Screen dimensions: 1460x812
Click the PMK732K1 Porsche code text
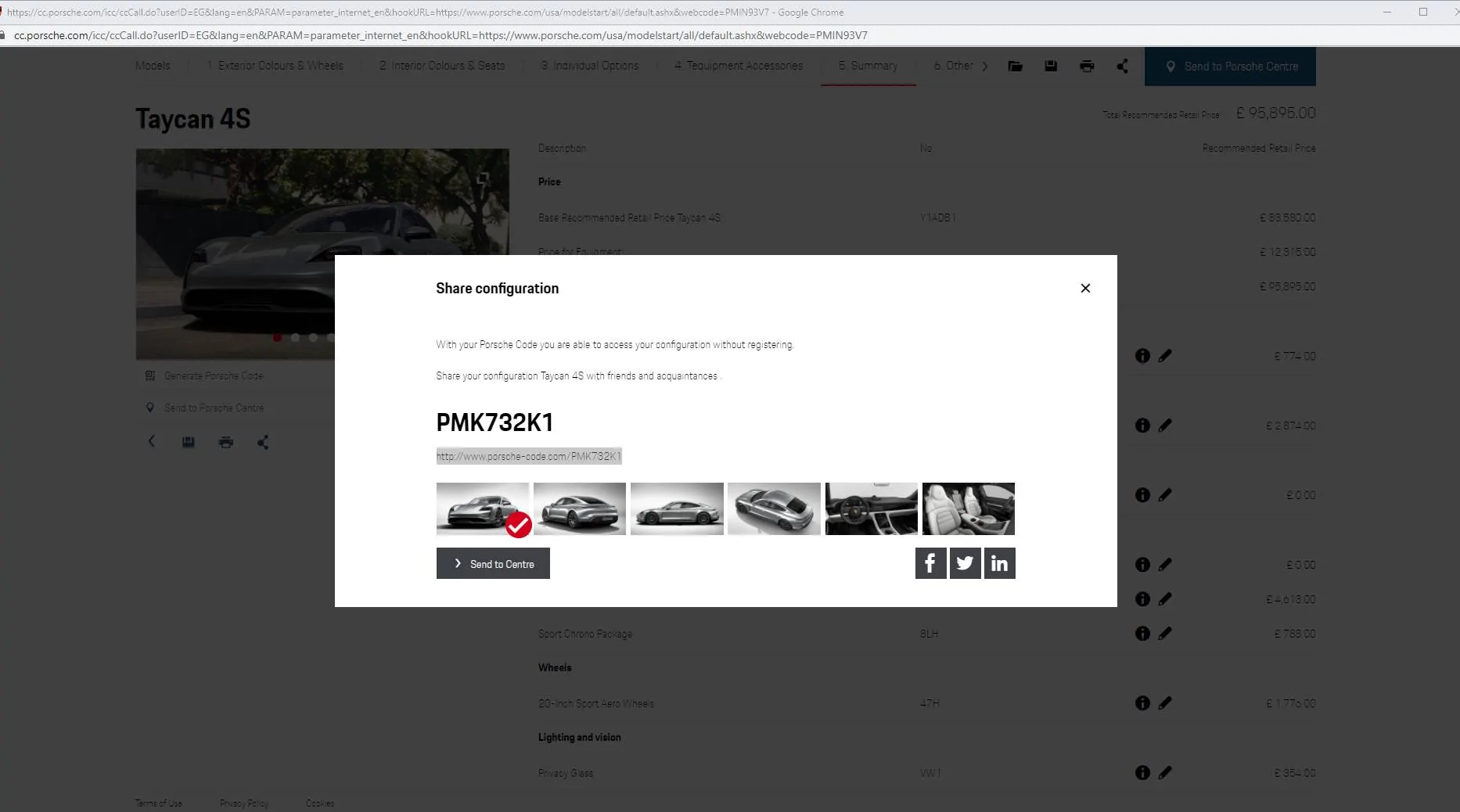tap(494, 422)
